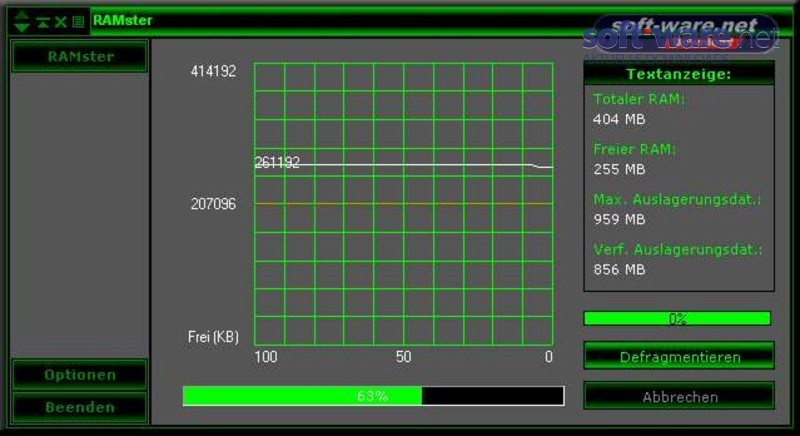Select the RAMster sidebar button

pos(80,56)
